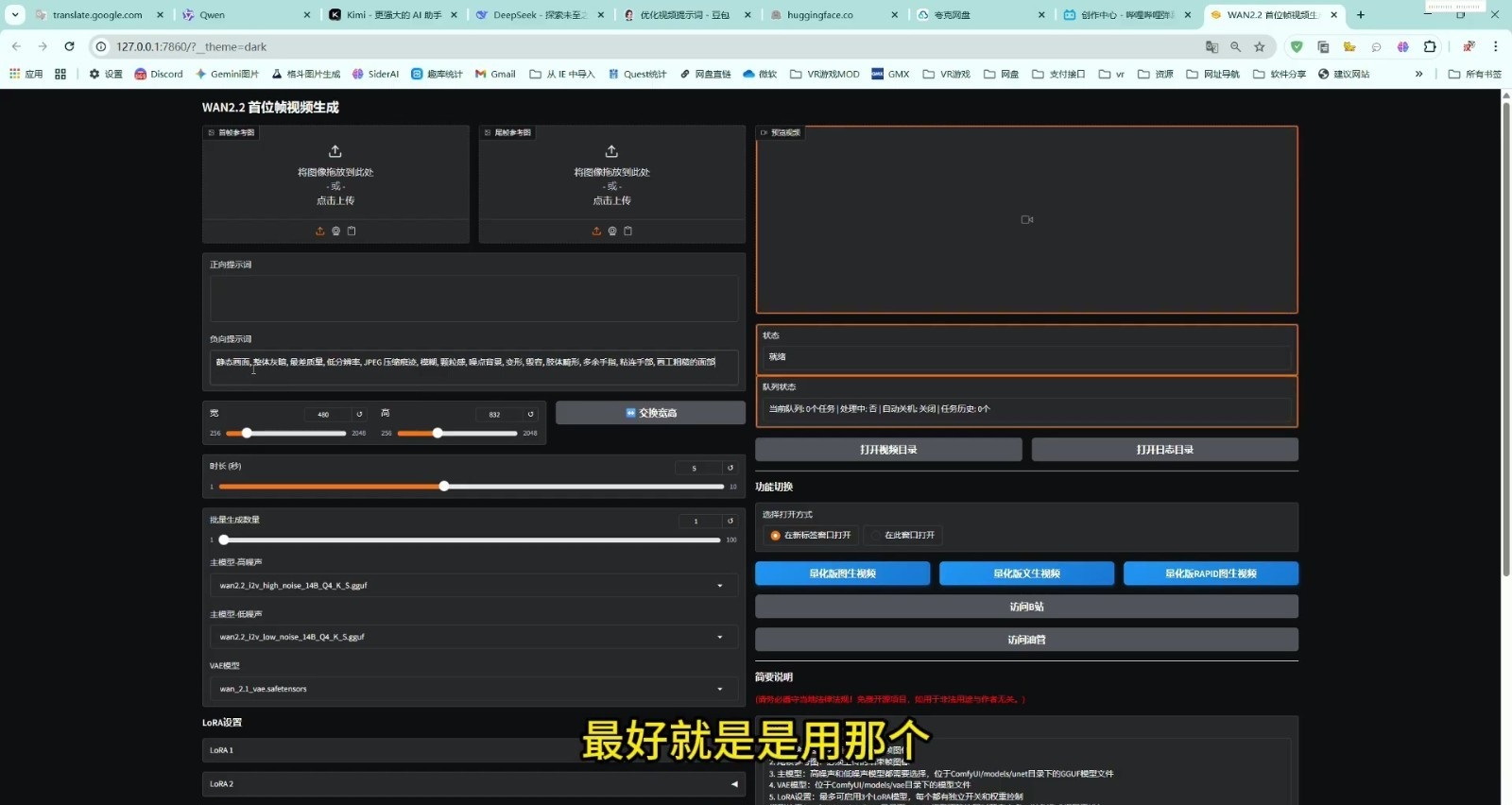1512x805 pixels.
Task: Open the high-noise main model dropdown
Action: [719, 586]
